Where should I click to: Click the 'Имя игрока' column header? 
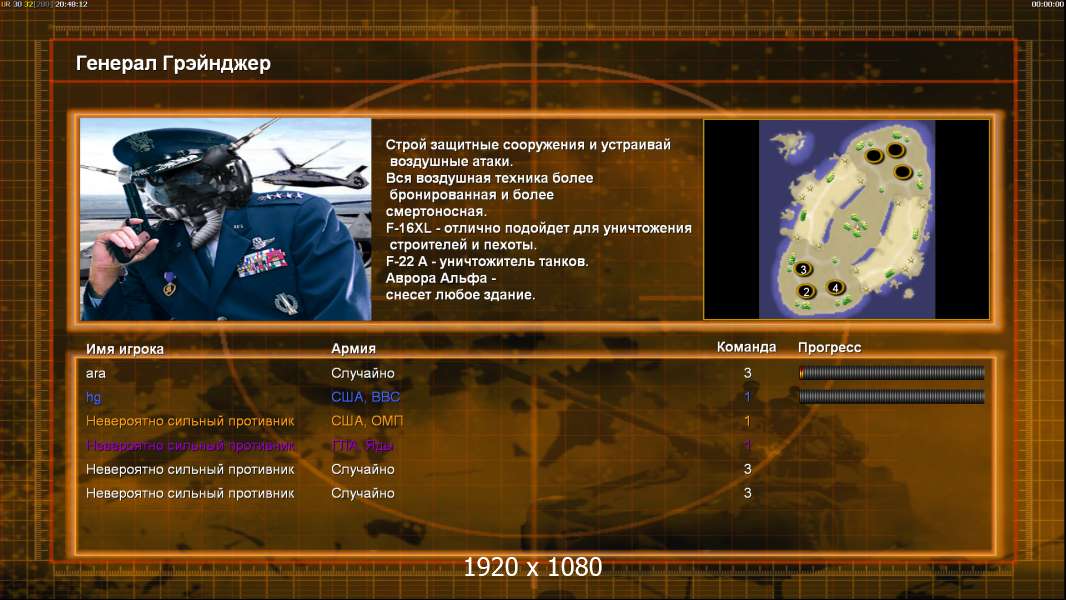tap(124, 349)
